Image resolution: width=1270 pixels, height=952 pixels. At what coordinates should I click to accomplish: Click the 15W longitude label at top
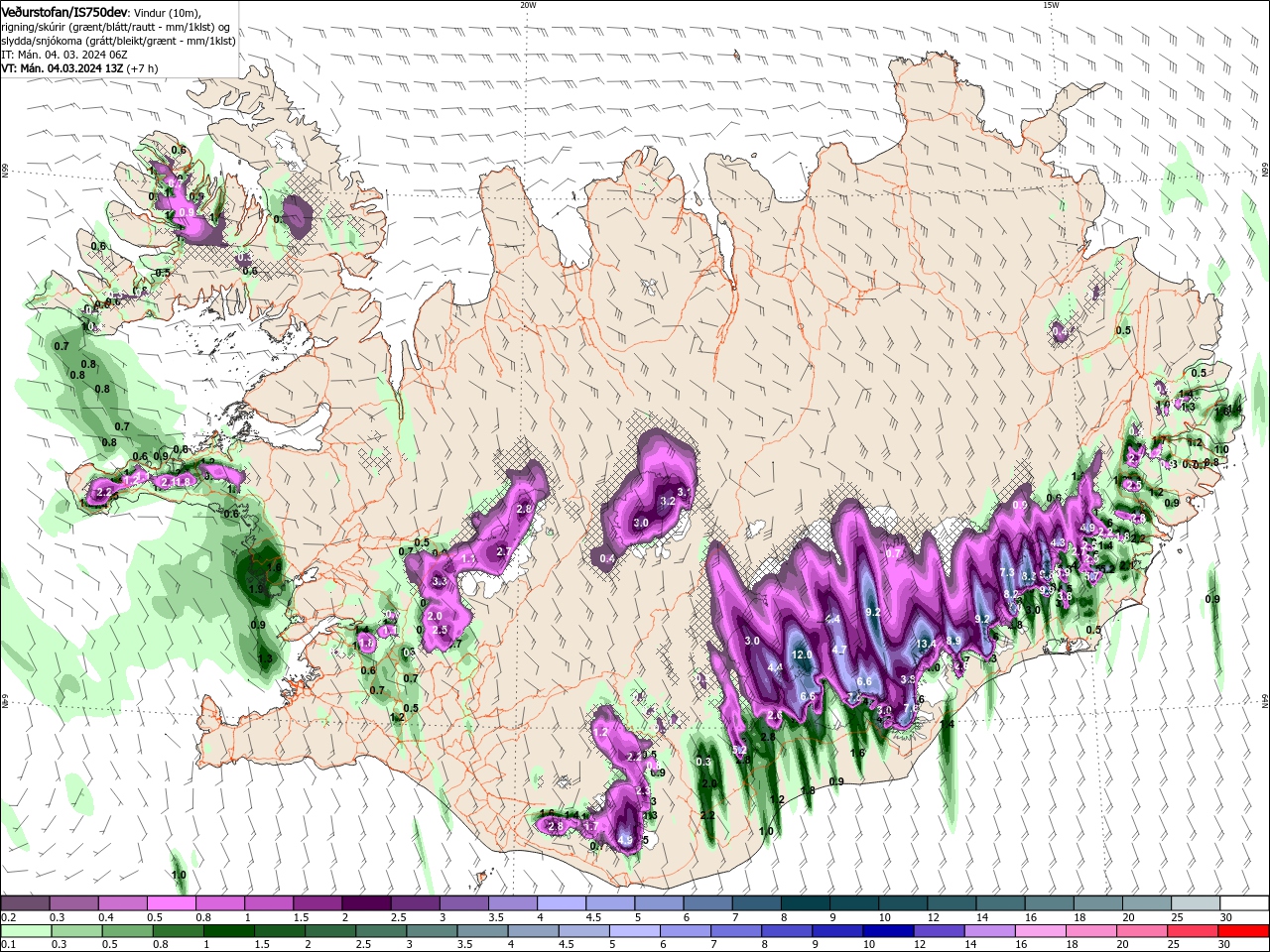pyautogui.click(x=1051, y=5)
